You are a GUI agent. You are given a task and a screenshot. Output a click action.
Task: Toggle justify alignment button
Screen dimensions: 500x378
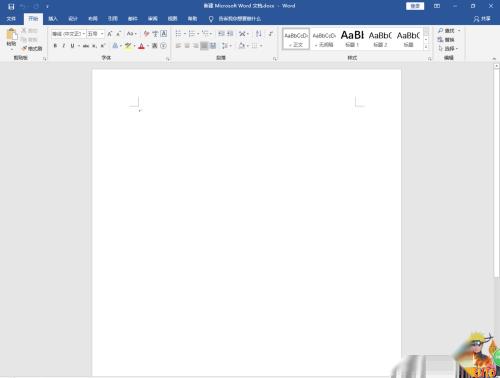click(x=204, y=46)
